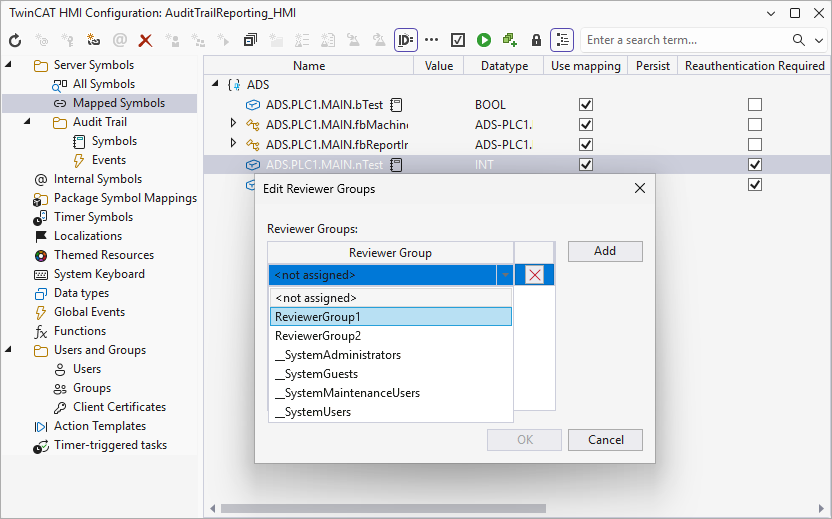Select __SystemUsers group option

391,412
